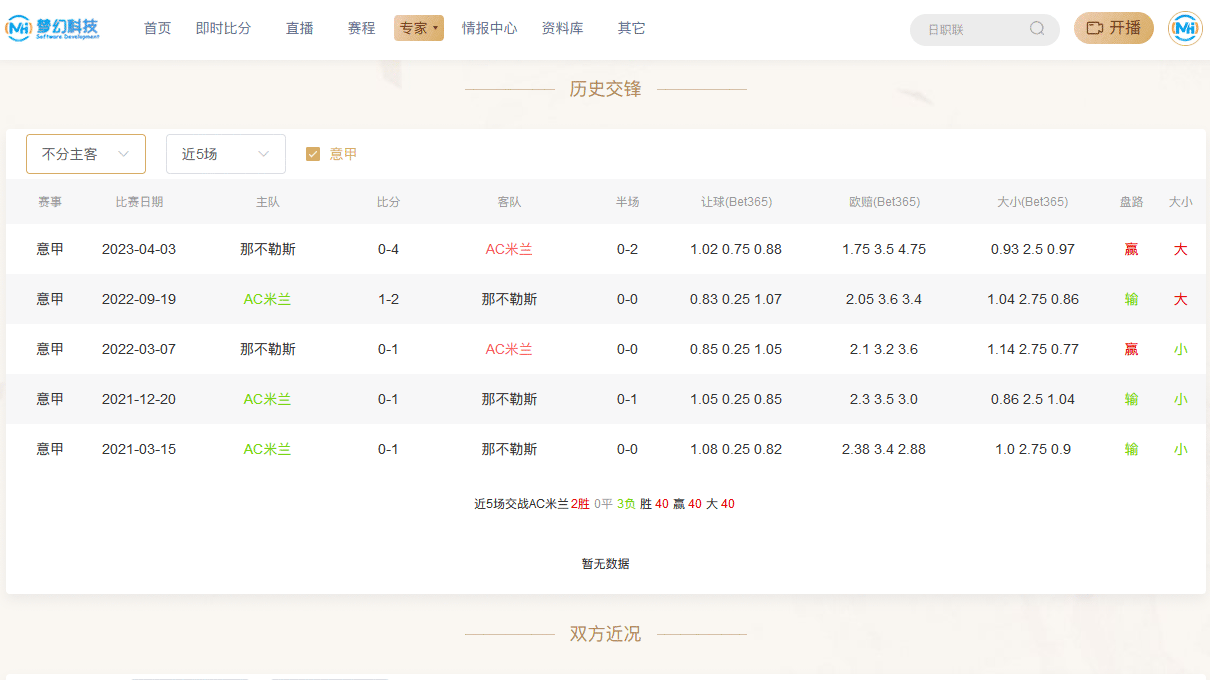Click the 盘路 column header
Viewport: 1210px width, 680px height.
tap(1131, 202)
